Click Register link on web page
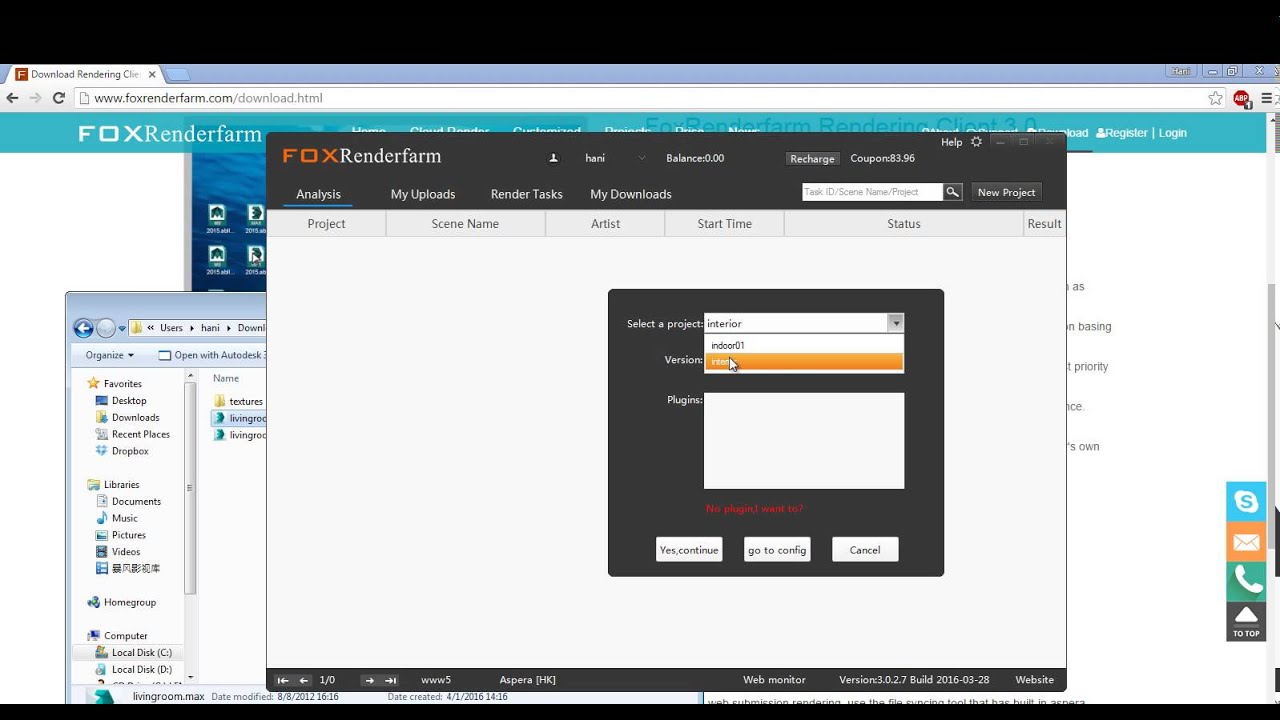The image size is (1280, 720). click(x=1121, y=133)
